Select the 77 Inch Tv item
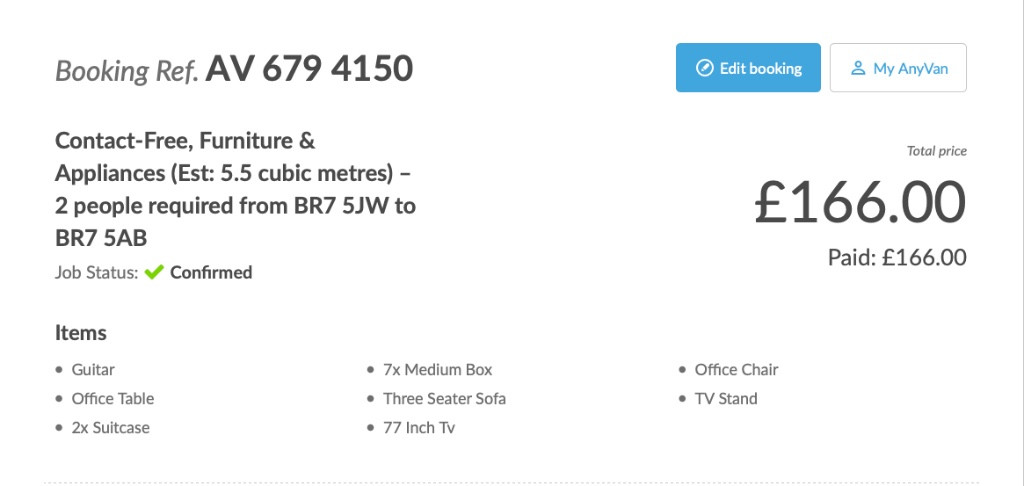 419,428
